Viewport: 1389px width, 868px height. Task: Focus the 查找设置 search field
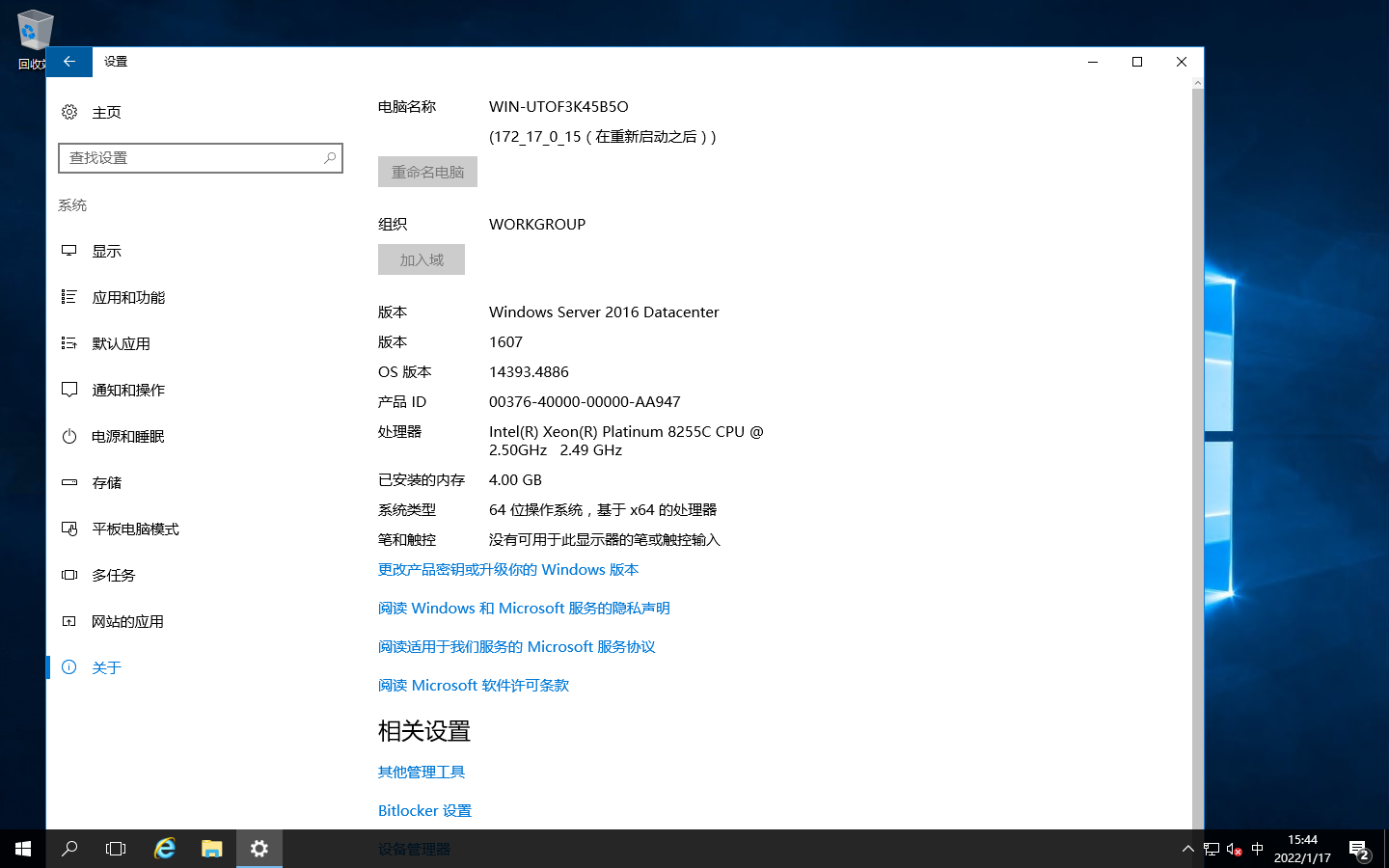201,158
